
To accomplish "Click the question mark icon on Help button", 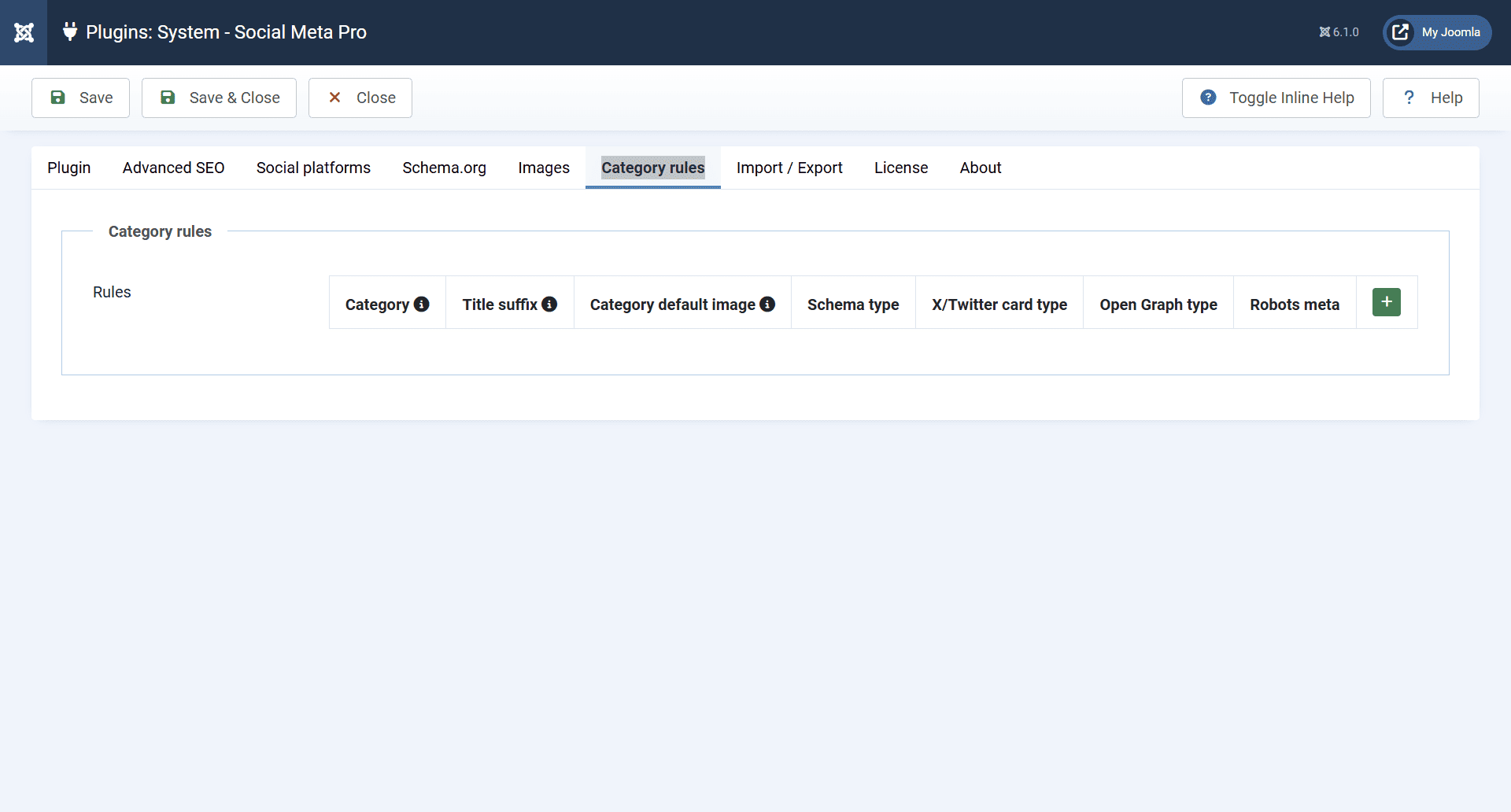I will click(x=1409, y=97).
